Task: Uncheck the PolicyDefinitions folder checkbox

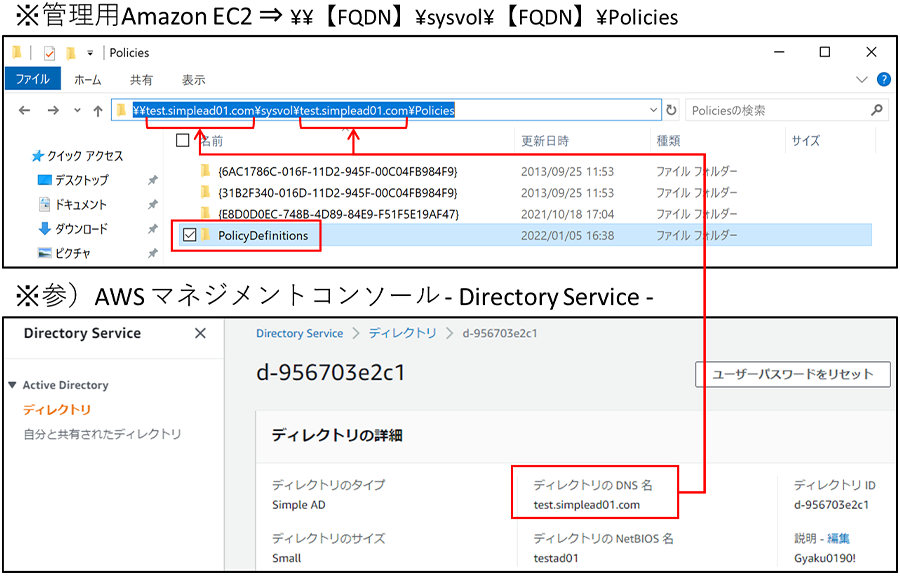Action: [x=189, y=235]
